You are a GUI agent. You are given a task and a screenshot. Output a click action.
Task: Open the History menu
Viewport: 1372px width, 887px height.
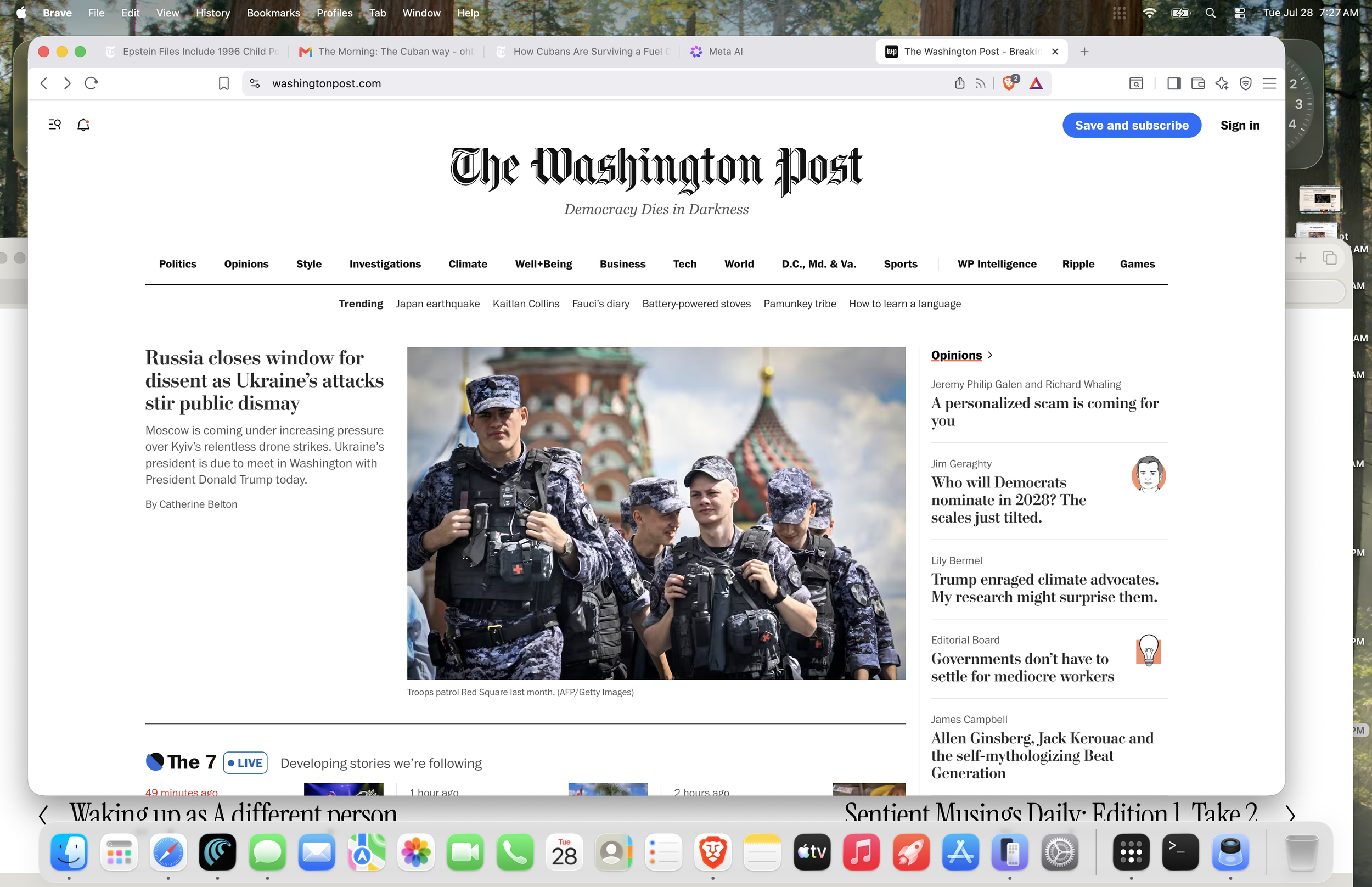click(x=213, y=13)
